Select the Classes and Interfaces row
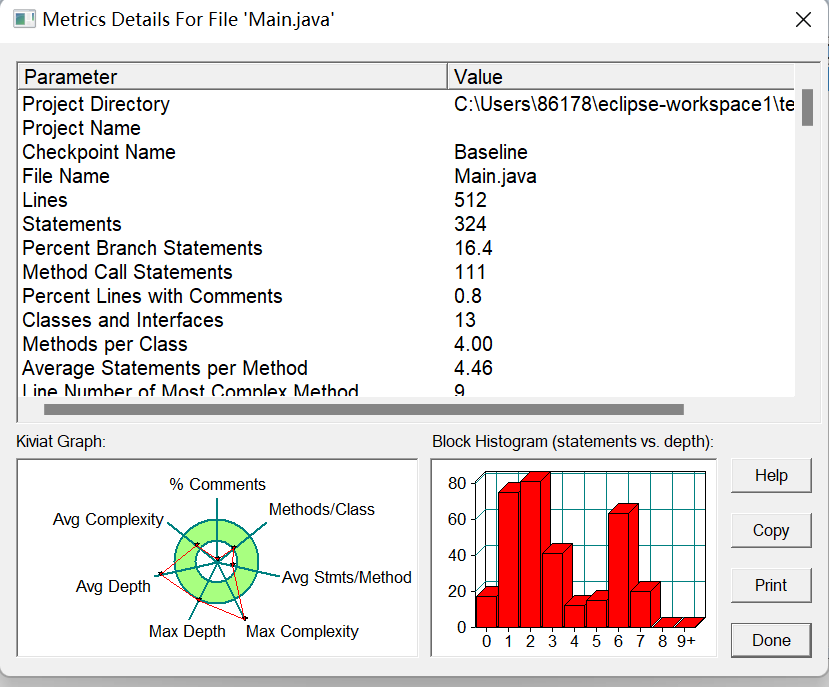Viewport: 829px width, 687px height. click(x=407, y=320)
